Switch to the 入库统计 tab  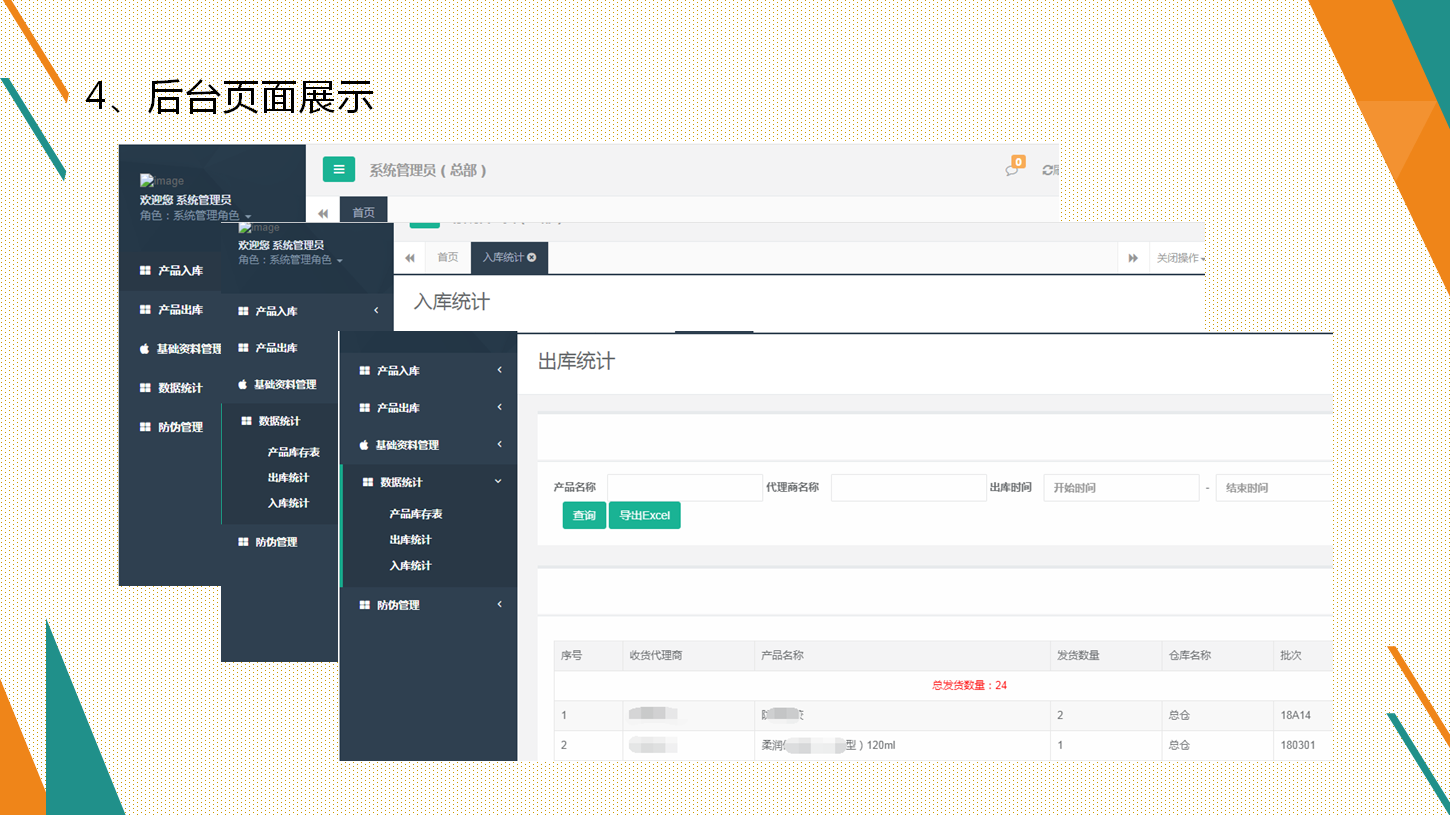point(503,258)
